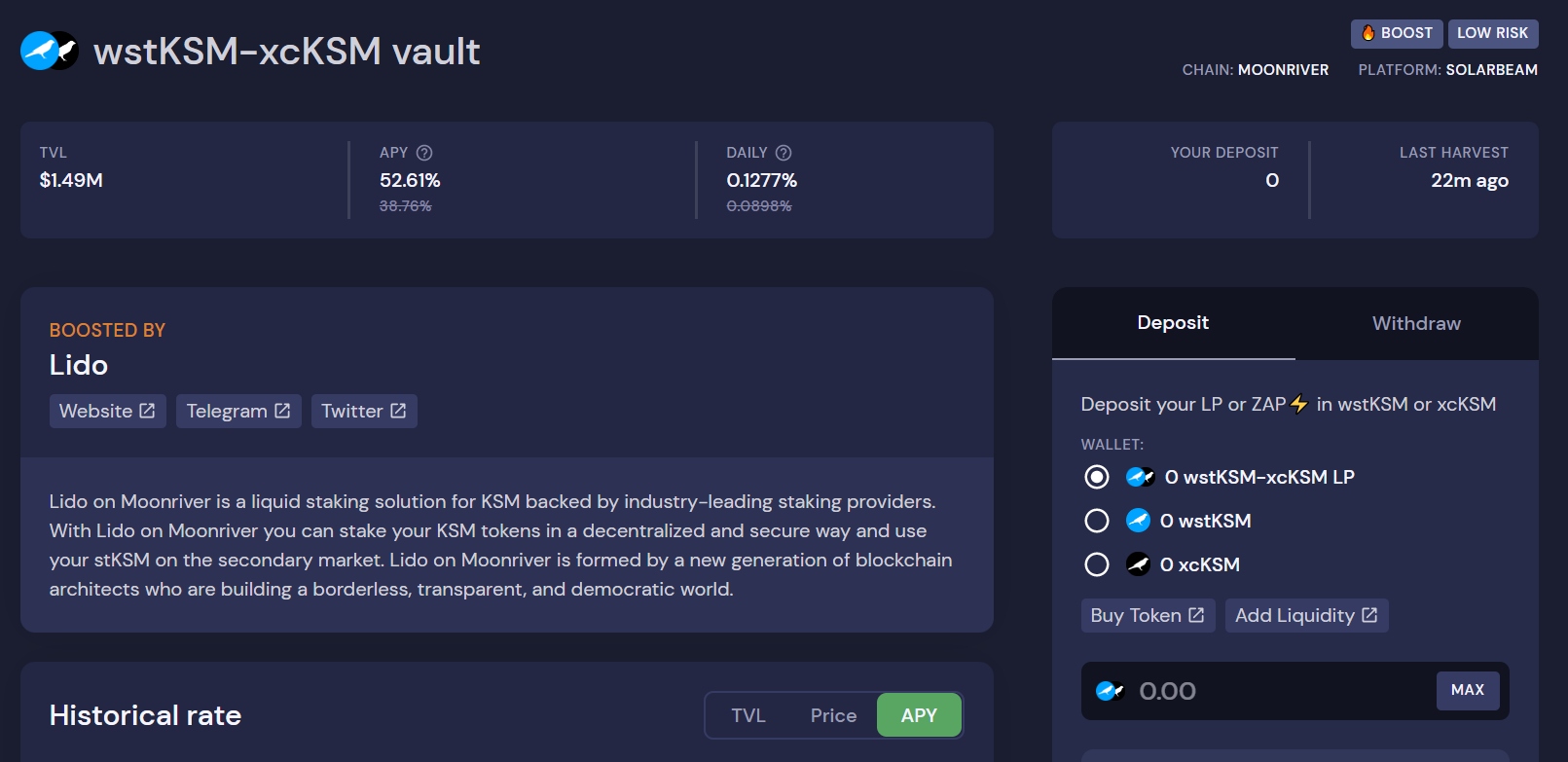Image resolution: width=1568 pixels, height=762 pixels.
Task: Select the wstKSM wallet radio button
Action: pos(1097,521)
